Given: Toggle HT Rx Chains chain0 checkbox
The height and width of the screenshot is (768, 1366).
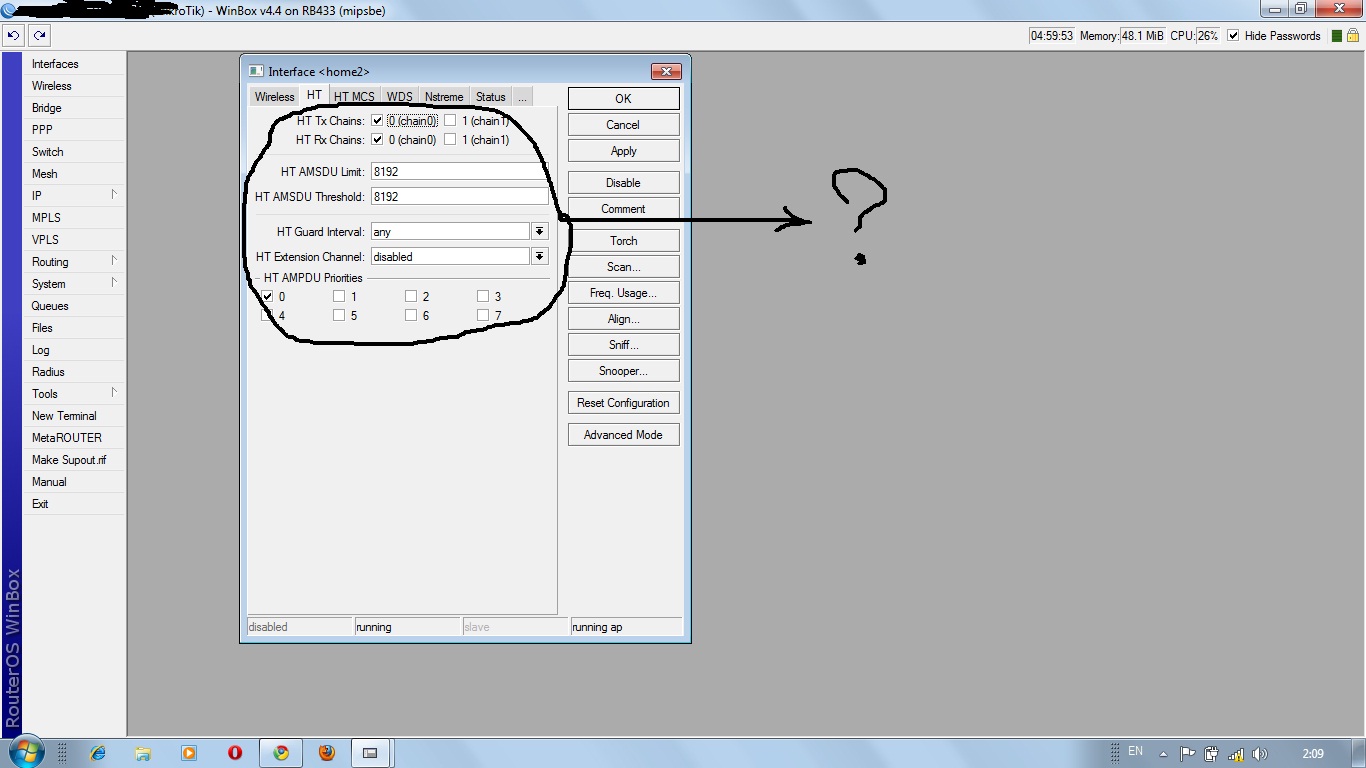Looking at the screenshot, I should tap(377, 140).
